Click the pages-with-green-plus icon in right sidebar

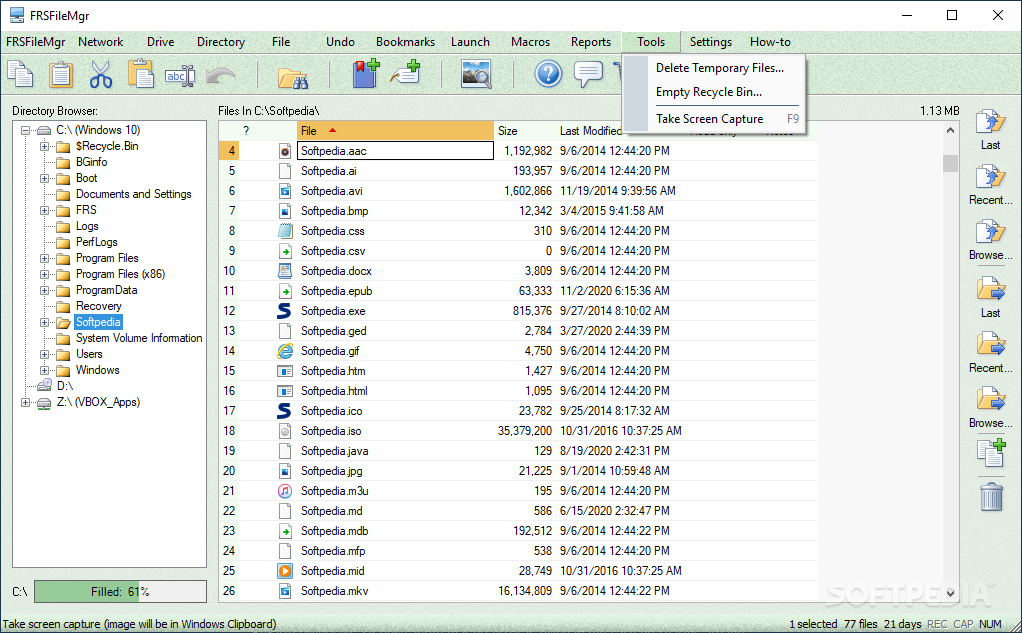(x=991, y=452)
